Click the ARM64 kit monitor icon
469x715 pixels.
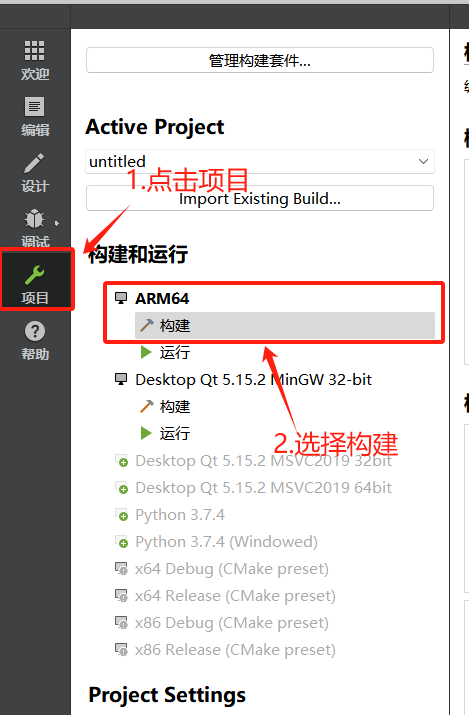[121, 298]
